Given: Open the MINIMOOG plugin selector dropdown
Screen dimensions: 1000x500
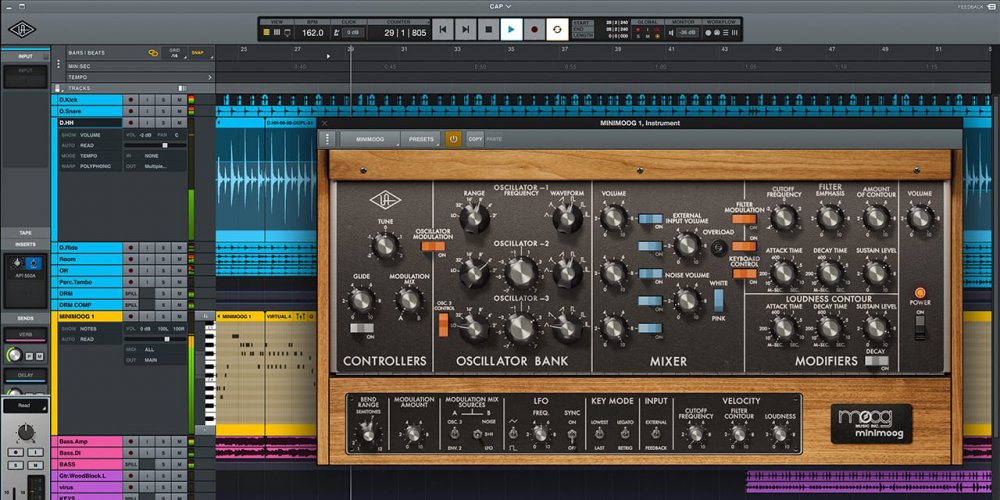Looking at the screenshot, I should [x=370, y=139].
